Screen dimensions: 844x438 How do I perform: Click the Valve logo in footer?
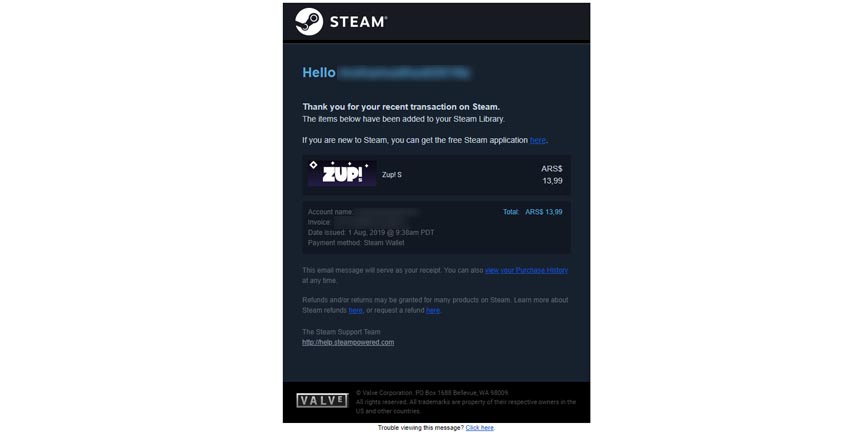[x=322, y=400]
